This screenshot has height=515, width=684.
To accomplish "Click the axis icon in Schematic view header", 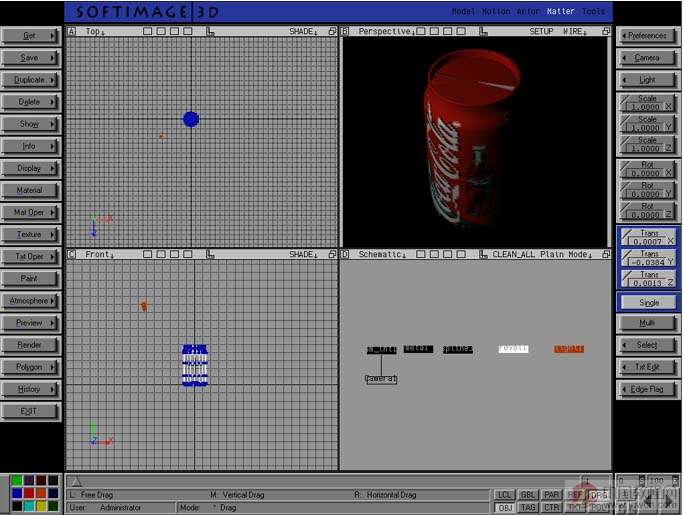I will tap(483, 254).
